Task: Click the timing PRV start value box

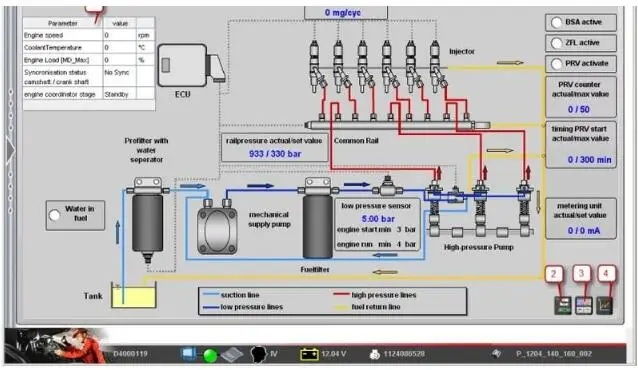Action: pyautogui.click(x=581, y=145)
